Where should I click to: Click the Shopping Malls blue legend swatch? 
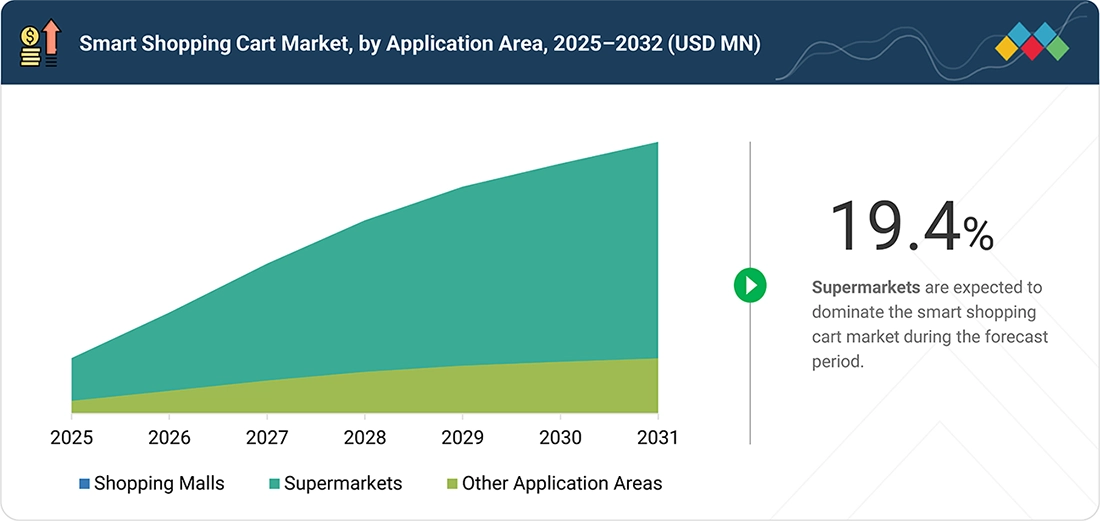tap(84, 484)
